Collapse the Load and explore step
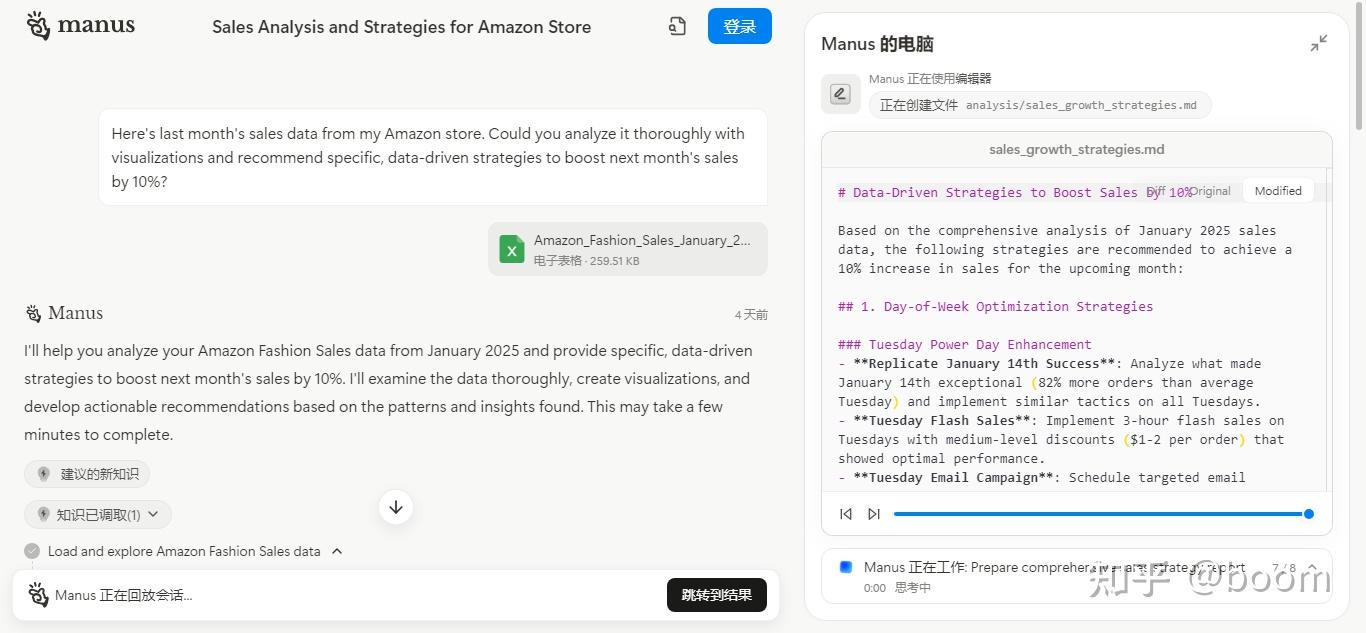The width and height of the screenshot is (1366, 633). click(x=337, y=551)
